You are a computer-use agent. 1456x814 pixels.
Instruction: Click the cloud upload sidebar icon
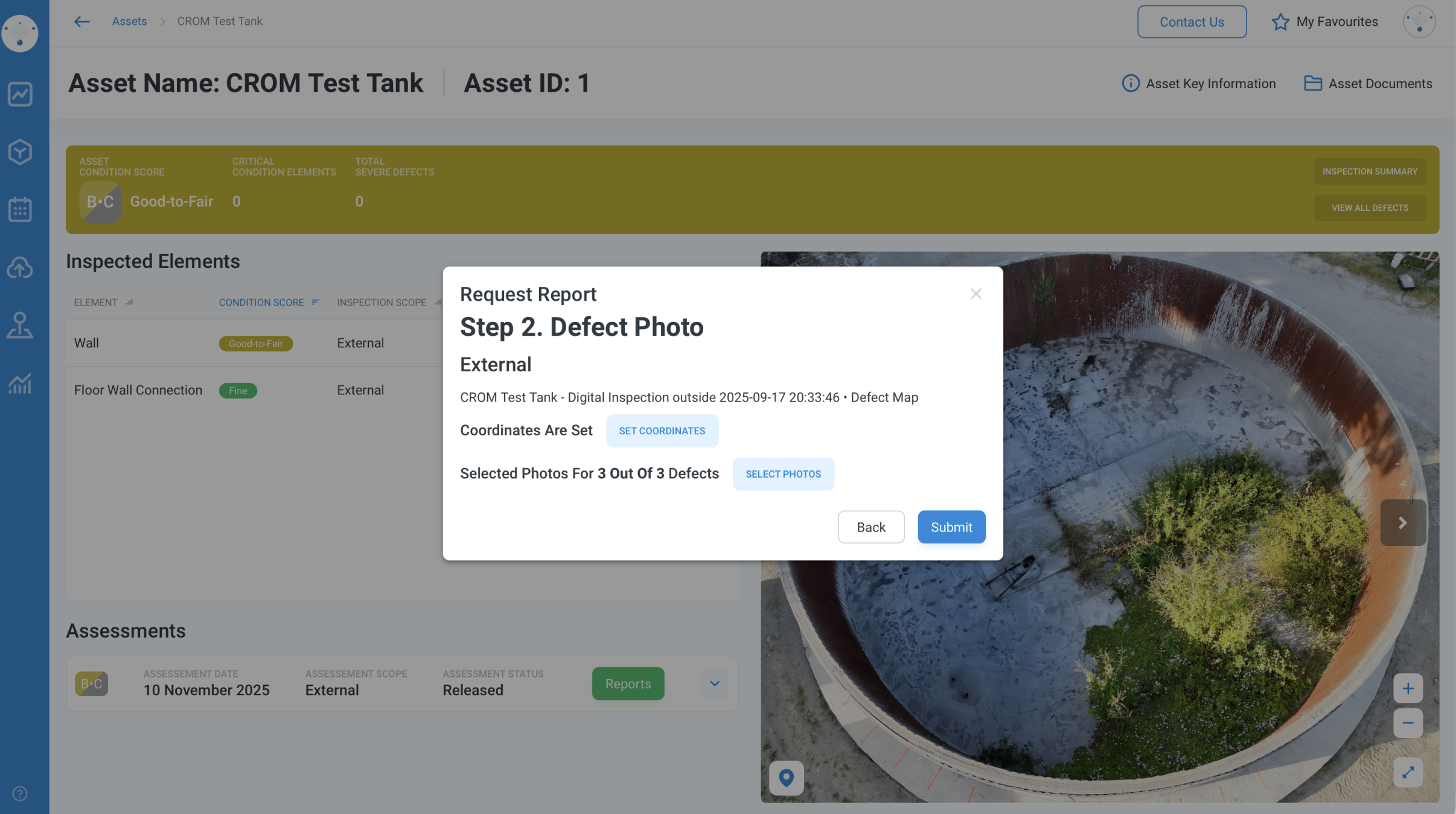[x=20, y=268]
